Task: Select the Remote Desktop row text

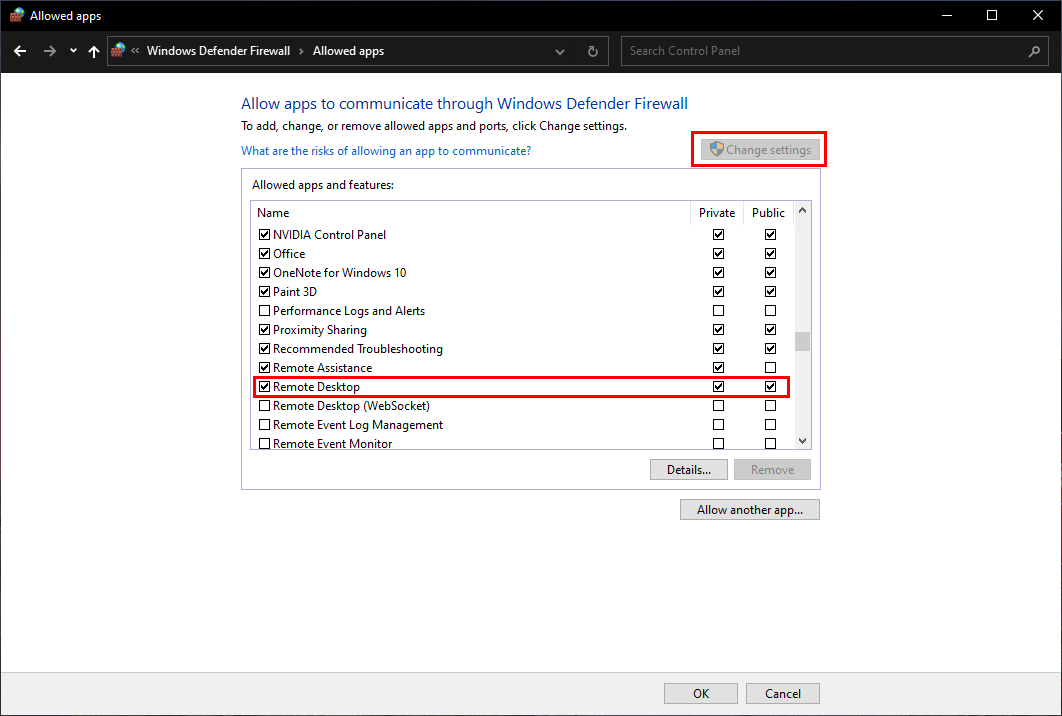Action: tap(316, 387)
